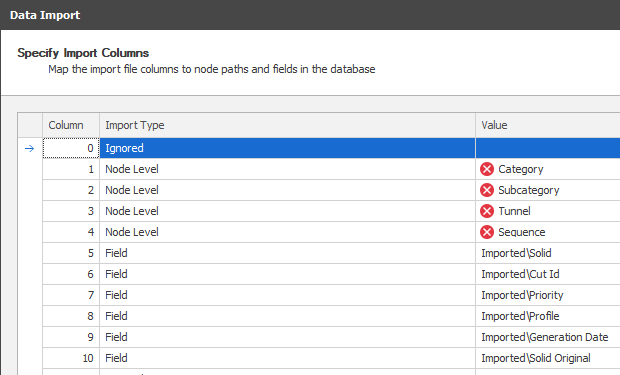Sort by the Import Type header
The image size is (620, 375).
click(x=287, y=125)
